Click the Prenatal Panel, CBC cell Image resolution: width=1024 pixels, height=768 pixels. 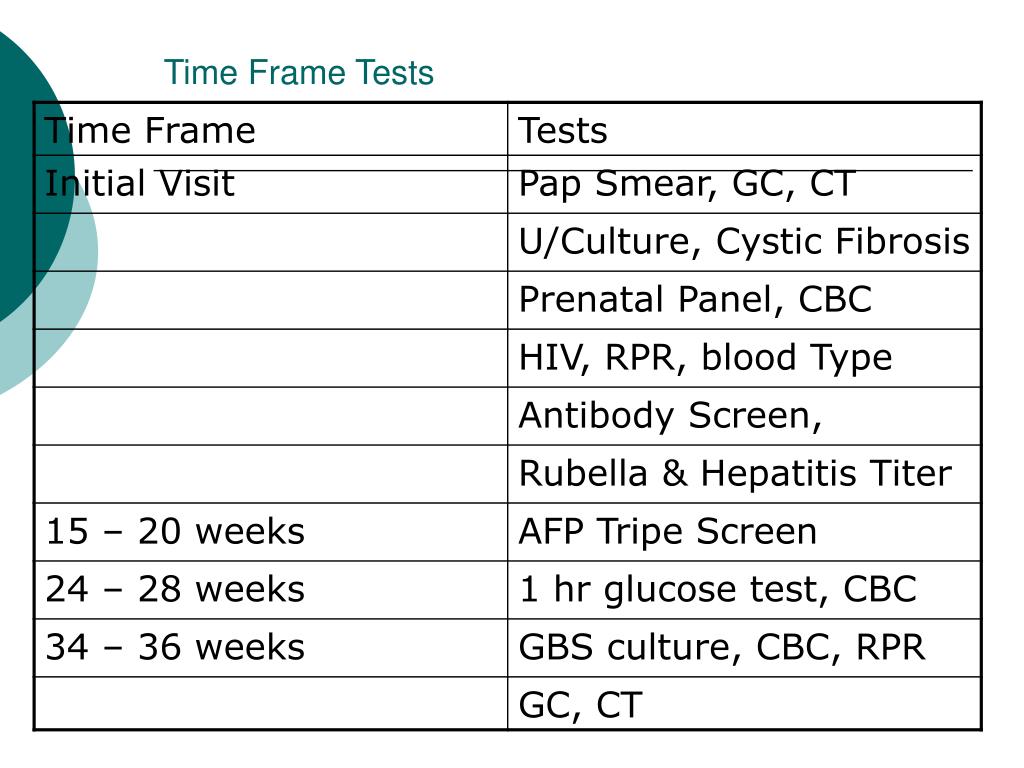tap(744, 300)
